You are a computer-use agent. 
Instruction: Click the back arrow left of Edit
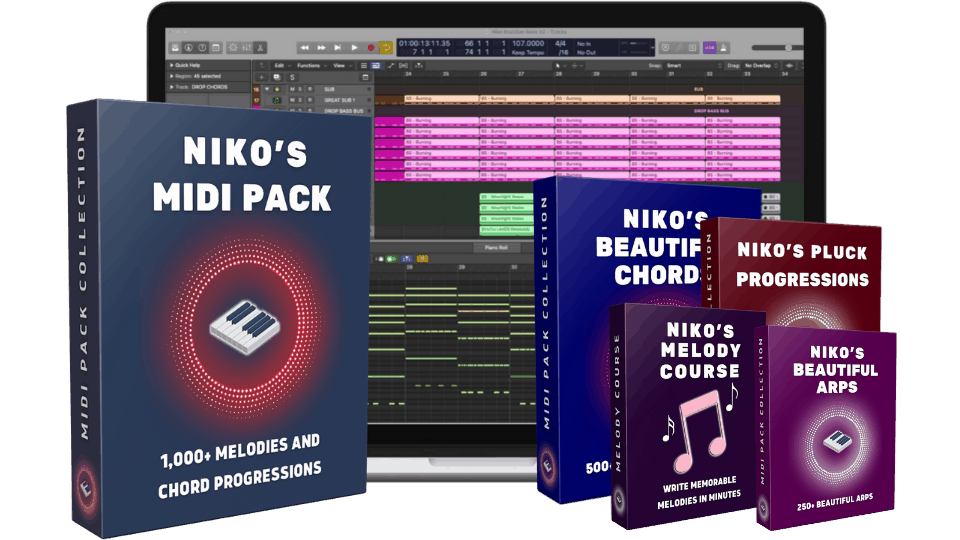(x=262, y=66)
